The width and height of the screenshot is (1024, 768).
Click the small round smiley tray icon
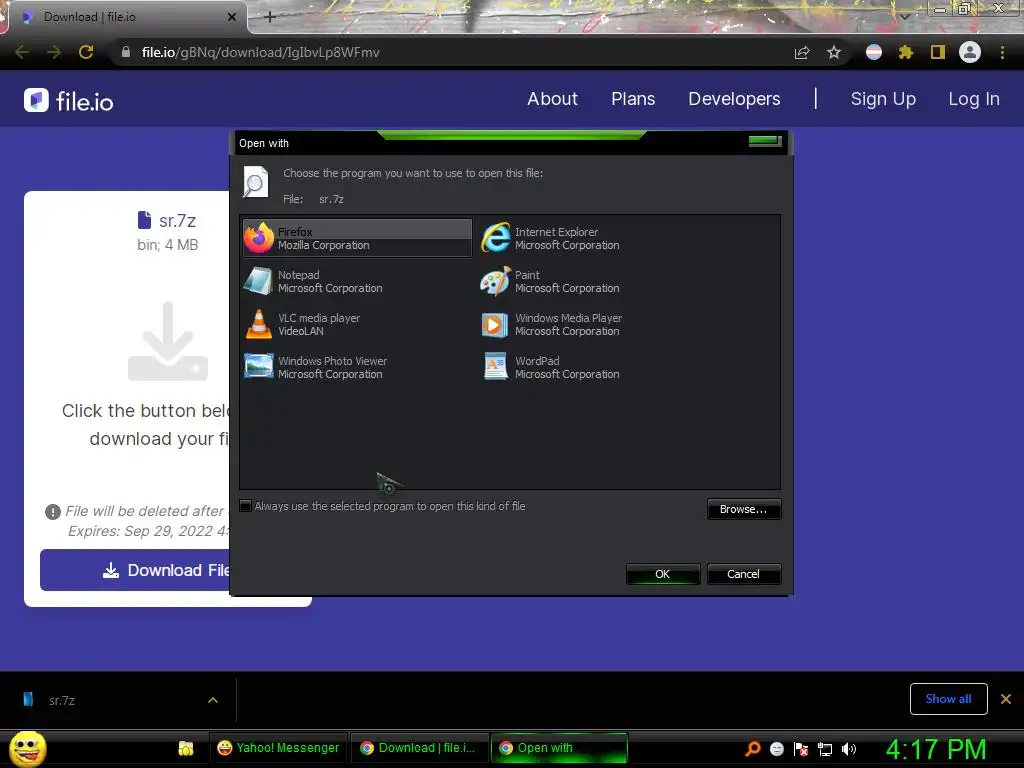click(776, 748)
